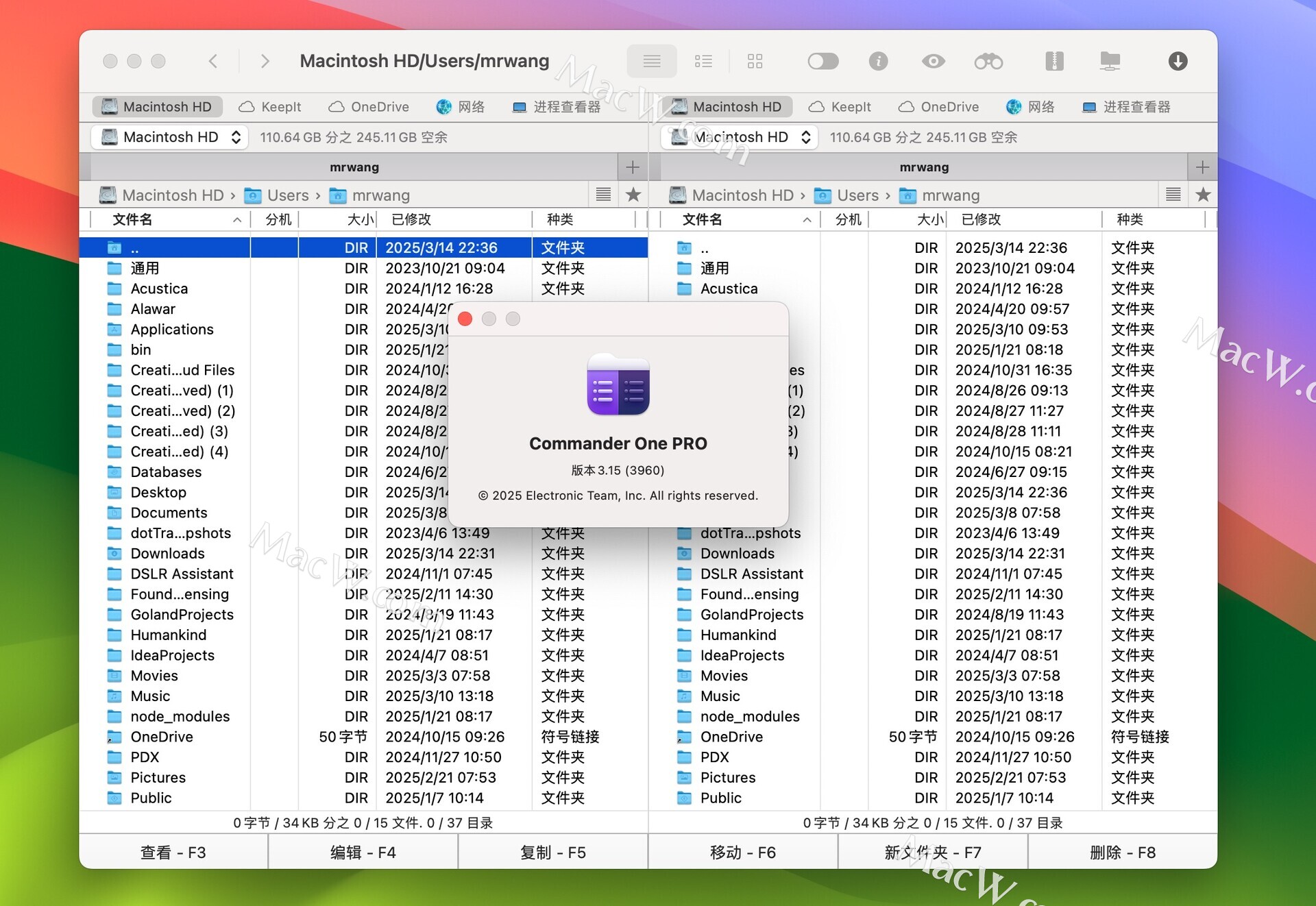Select Macintosh HD tab in left panel

pyautogui.click(x=158, y=106)
